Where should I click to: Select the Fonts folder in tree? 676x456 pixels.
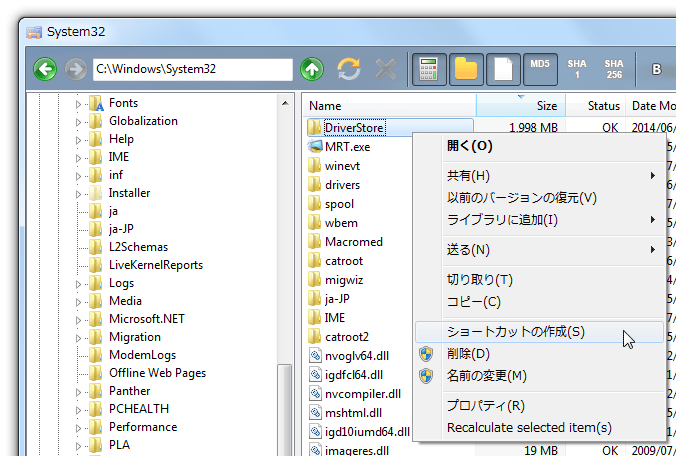point(123,103)
